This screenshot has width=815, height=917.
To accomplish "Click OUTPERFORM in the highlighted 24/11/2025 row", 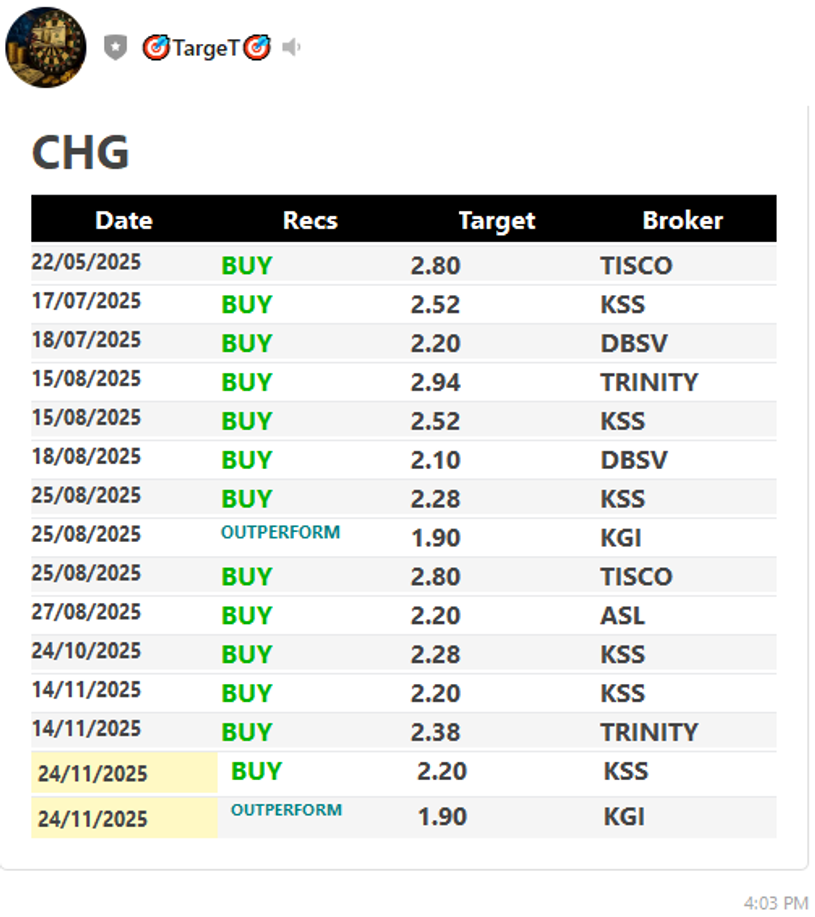I will (x=286, y=809).
